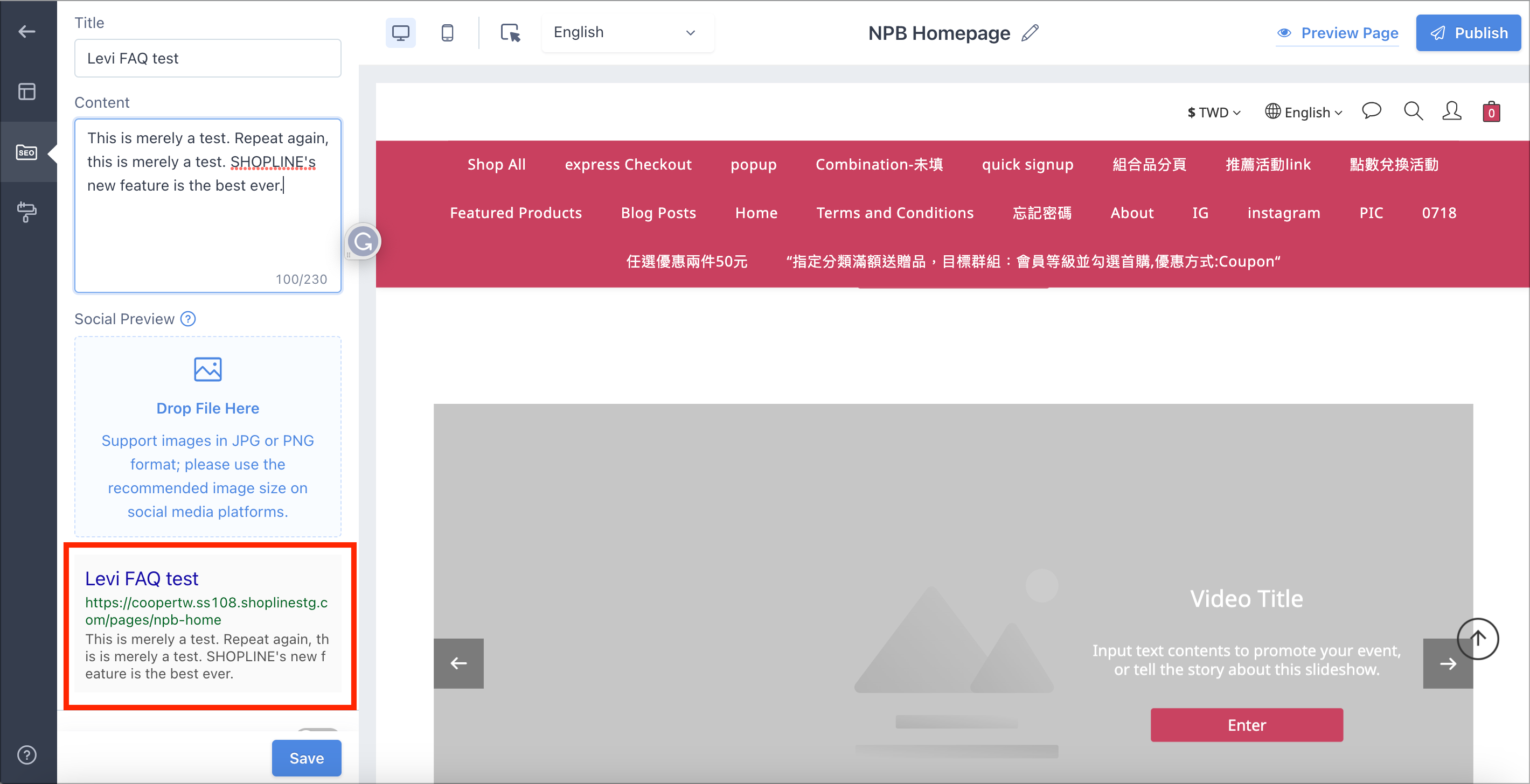Screen dimensions: 1530x784
Task: Go to next slide with right arrow
Action: point(1448,663)
